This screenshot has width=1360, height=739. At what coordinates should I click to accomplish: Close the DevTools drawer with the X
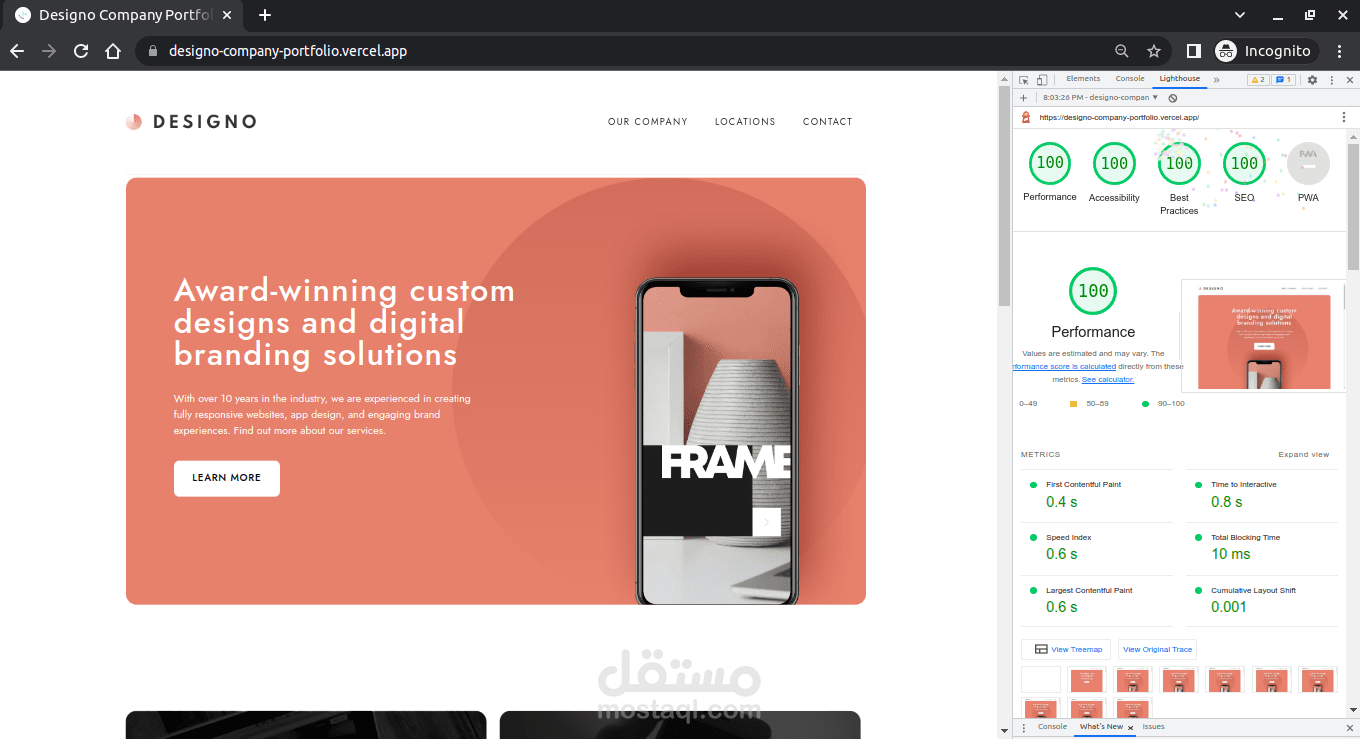coord(1349,728)
